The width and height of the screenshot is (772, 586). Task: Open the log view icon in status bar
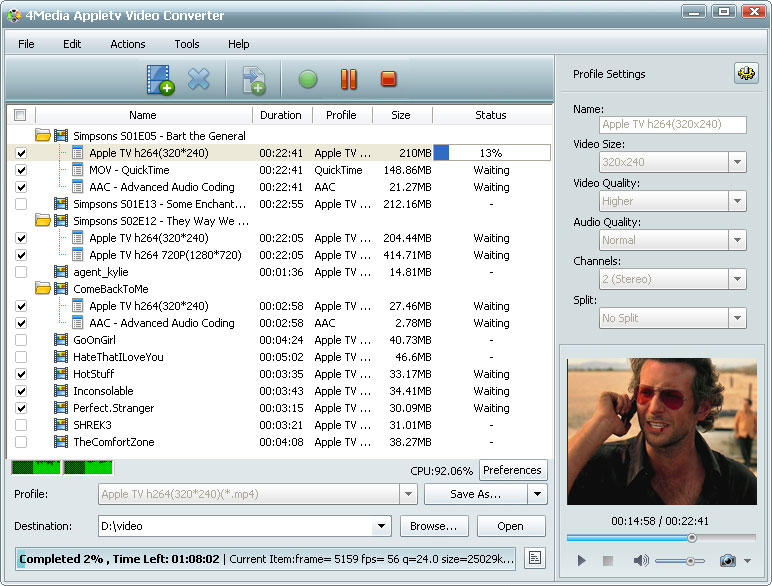(x=535, y=558)
